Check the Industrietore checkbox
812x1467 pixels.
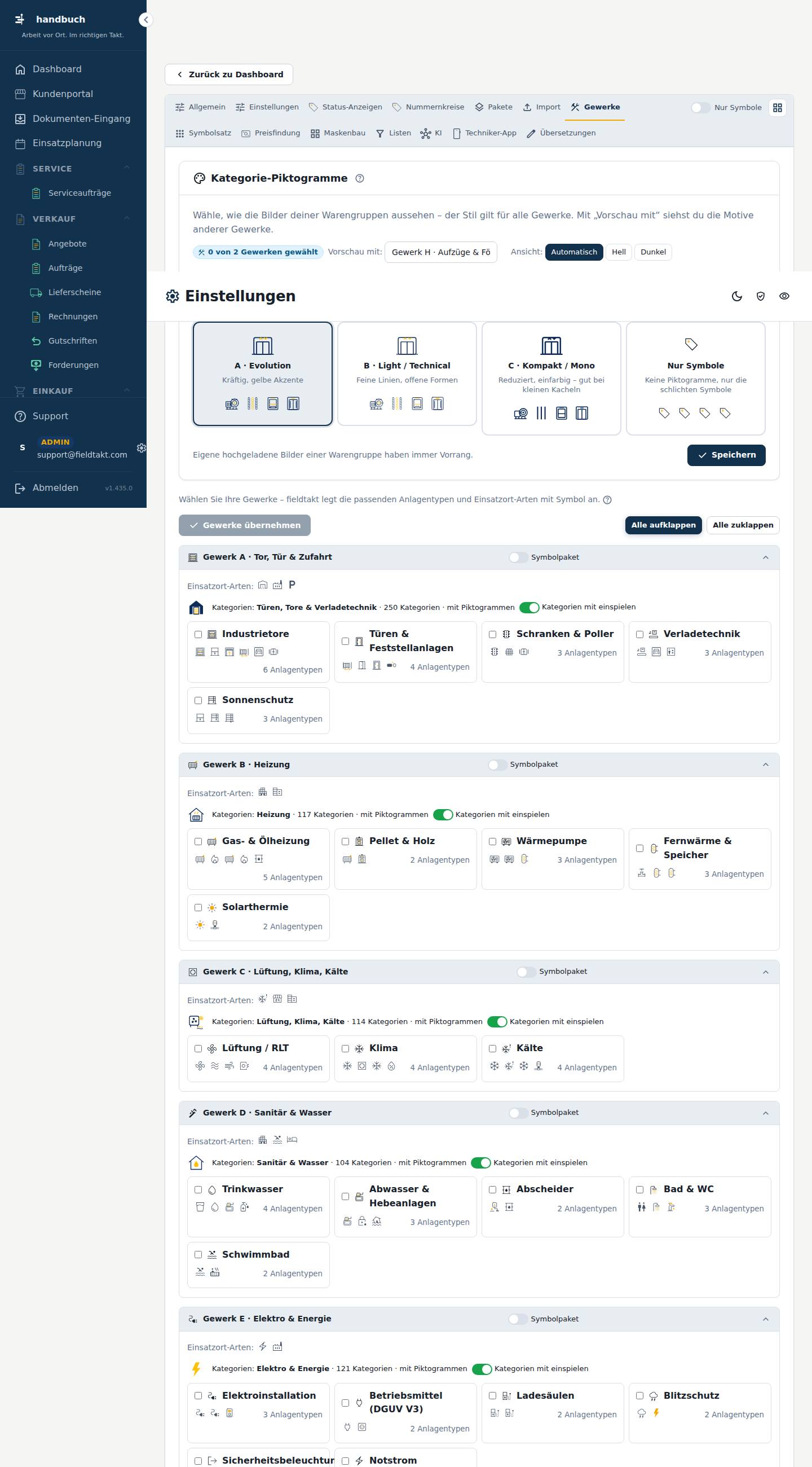[x=198, y=634]
